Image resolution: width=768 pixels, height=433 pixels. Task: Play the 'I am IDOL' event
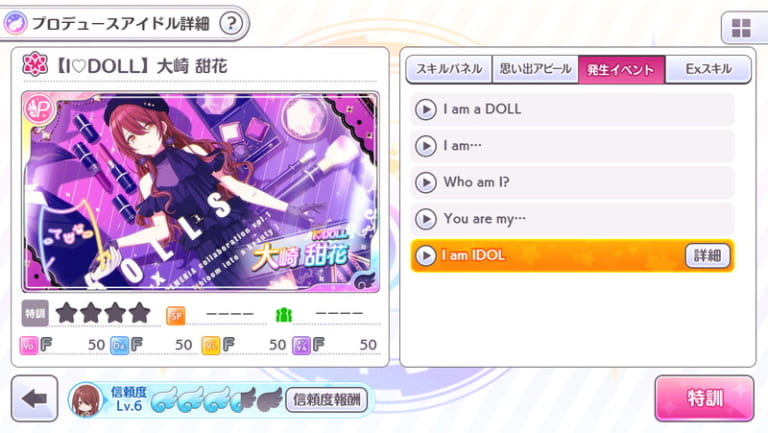(x=426, y=255)
